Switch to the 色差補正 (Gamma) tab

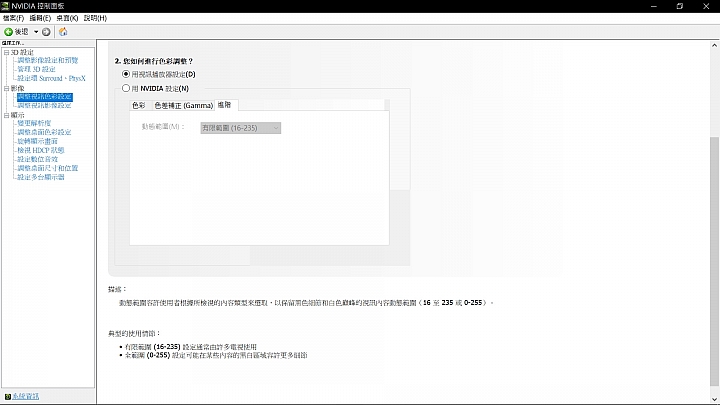click(183, 106)
